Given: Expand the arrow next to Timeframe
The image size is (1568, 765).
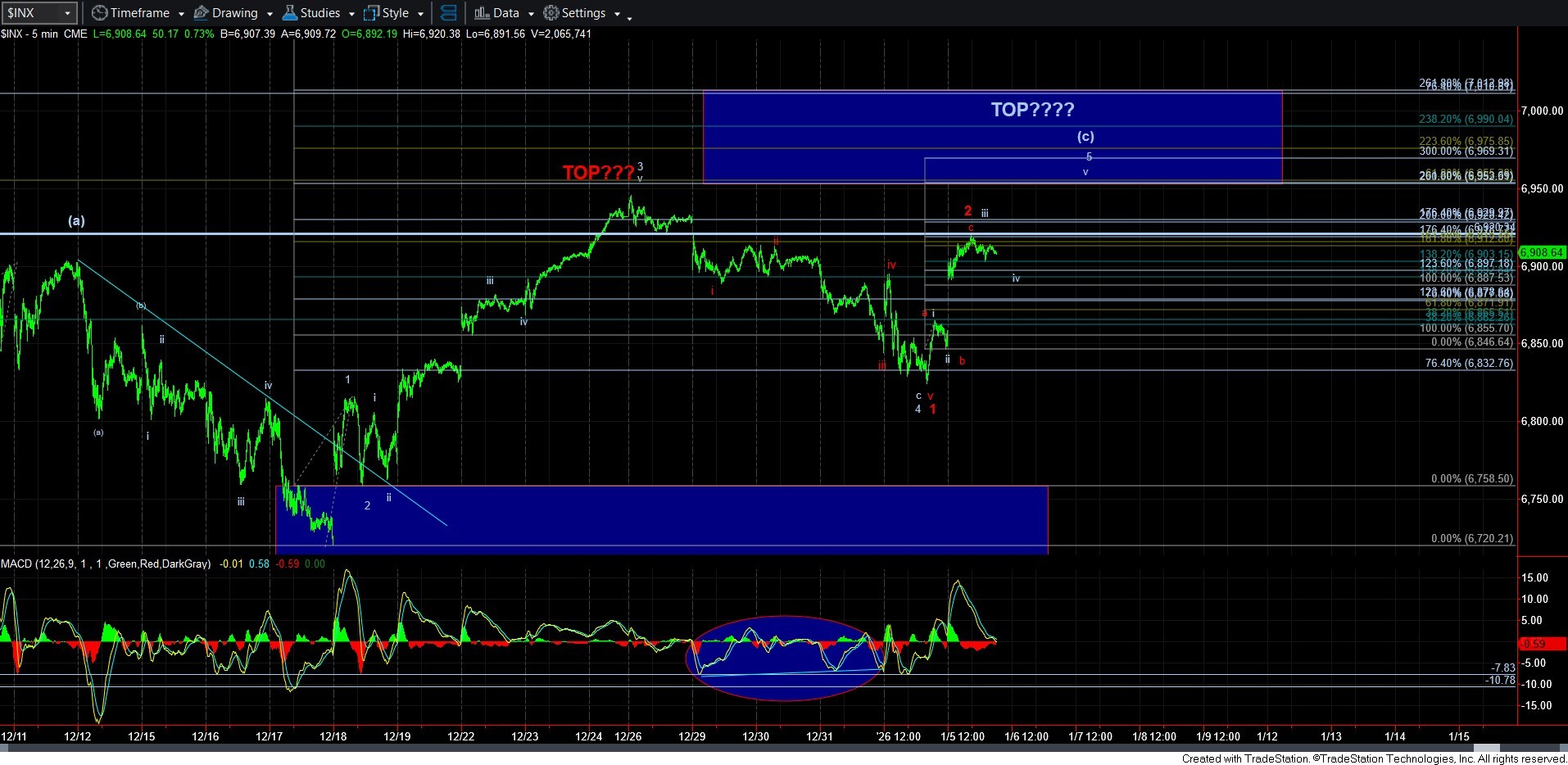Looking at the screenshot, I should coord(181,14).
